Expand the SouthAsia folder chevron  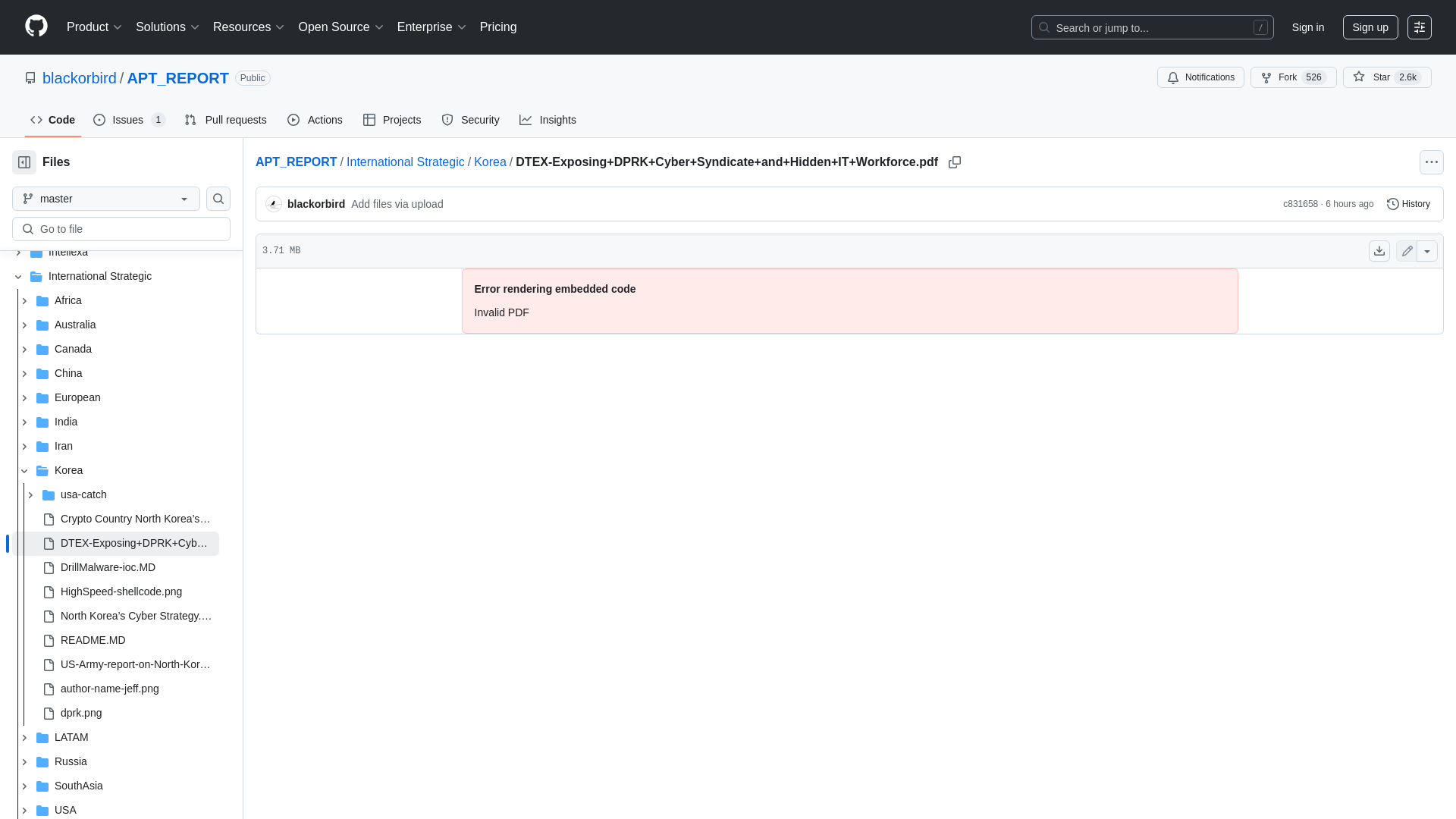coord(24,786)
